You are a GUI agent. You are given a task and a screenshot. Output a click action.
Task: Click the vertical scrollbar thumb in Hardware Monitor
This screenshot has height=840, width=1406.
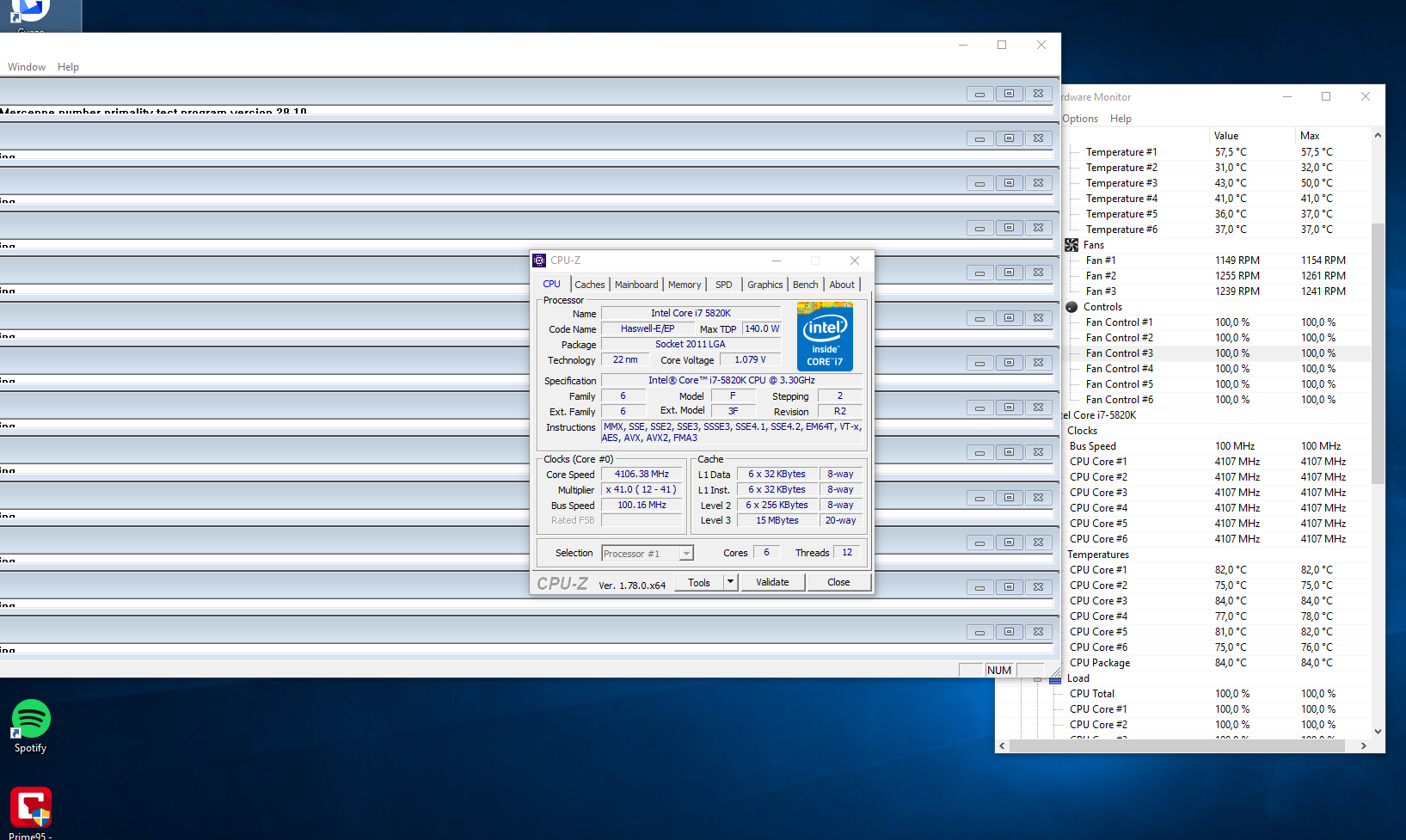(x=1378, y=353)
